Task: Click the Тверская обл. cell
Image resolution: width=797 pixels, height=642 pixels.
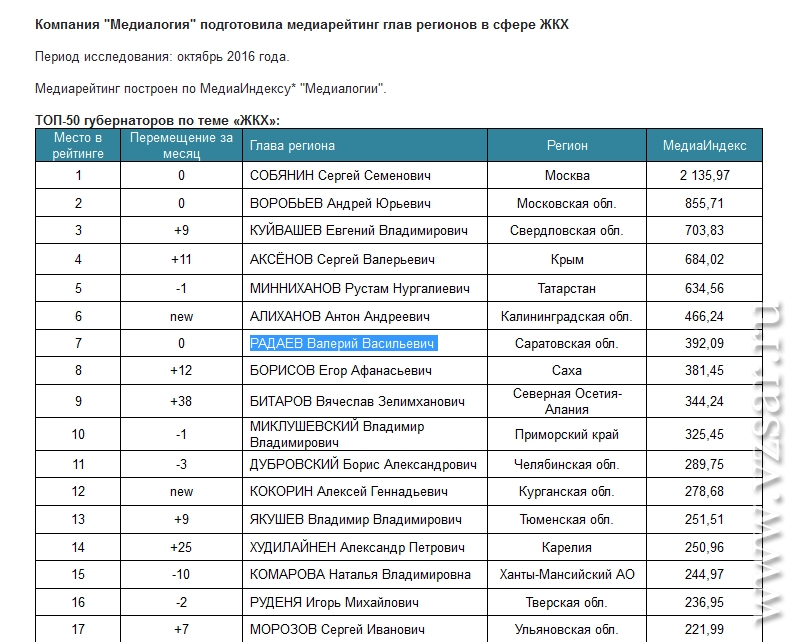Action: 567,602
